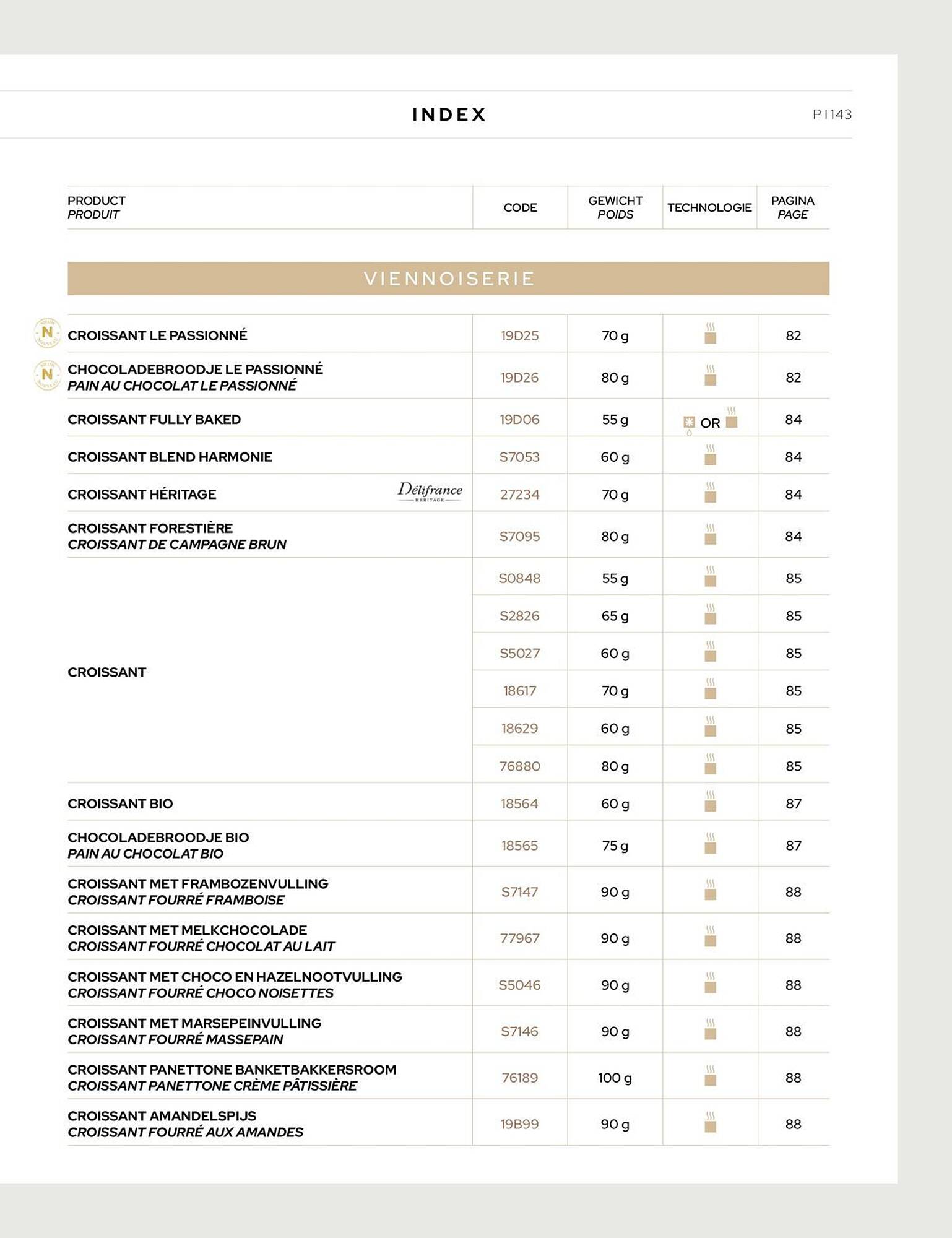This screenshot has height=1238, width=952.
Task: Click page number 87 in the 18564 row
Action: pos(794,803)
